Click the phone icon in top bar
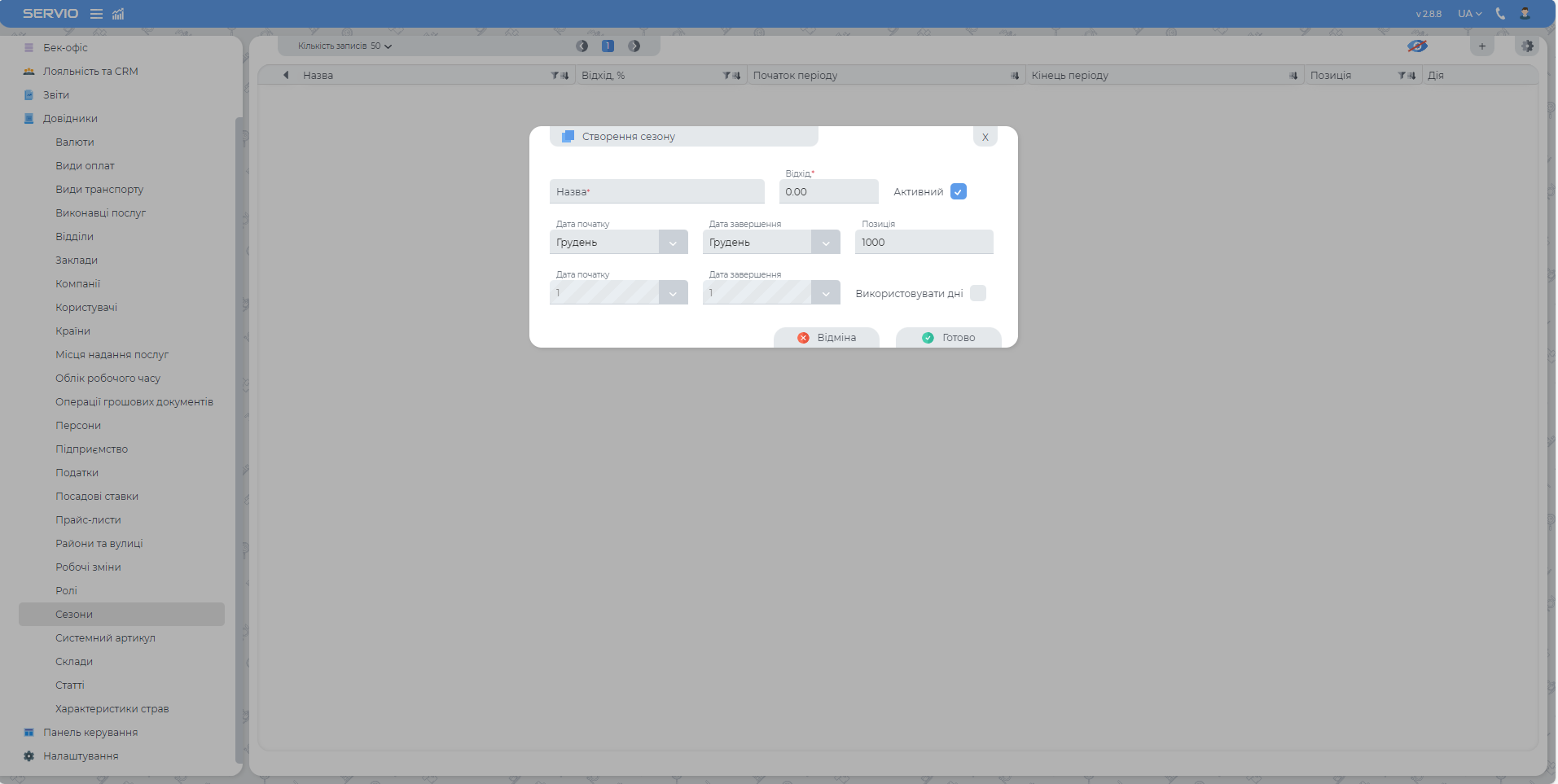This screenshot has height=784, width=1558. coord(1500,14)
